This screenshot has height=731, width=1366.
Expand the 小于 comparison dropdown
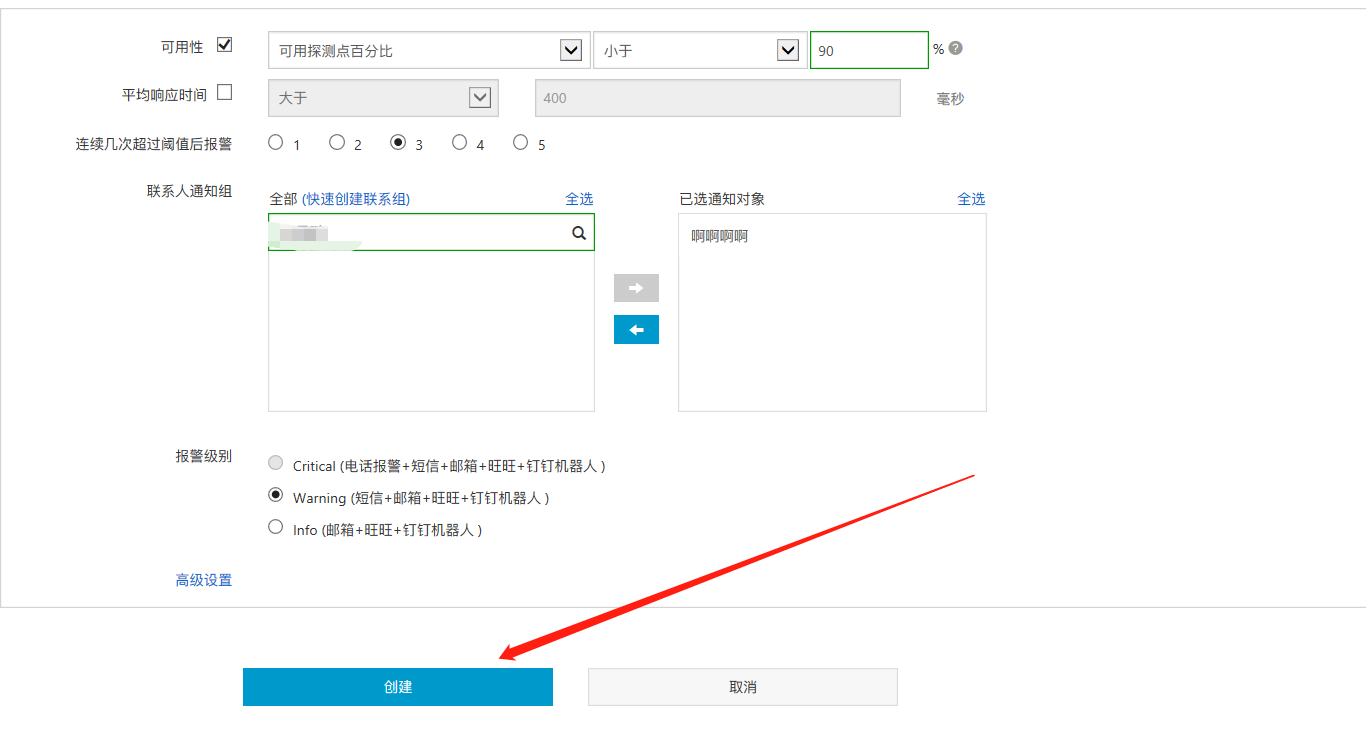[x=699, y=50]
